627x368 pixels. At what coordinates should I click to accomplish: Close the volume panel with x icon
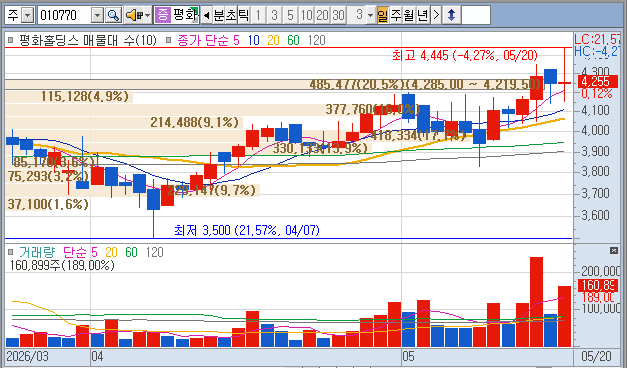(614, 250)
